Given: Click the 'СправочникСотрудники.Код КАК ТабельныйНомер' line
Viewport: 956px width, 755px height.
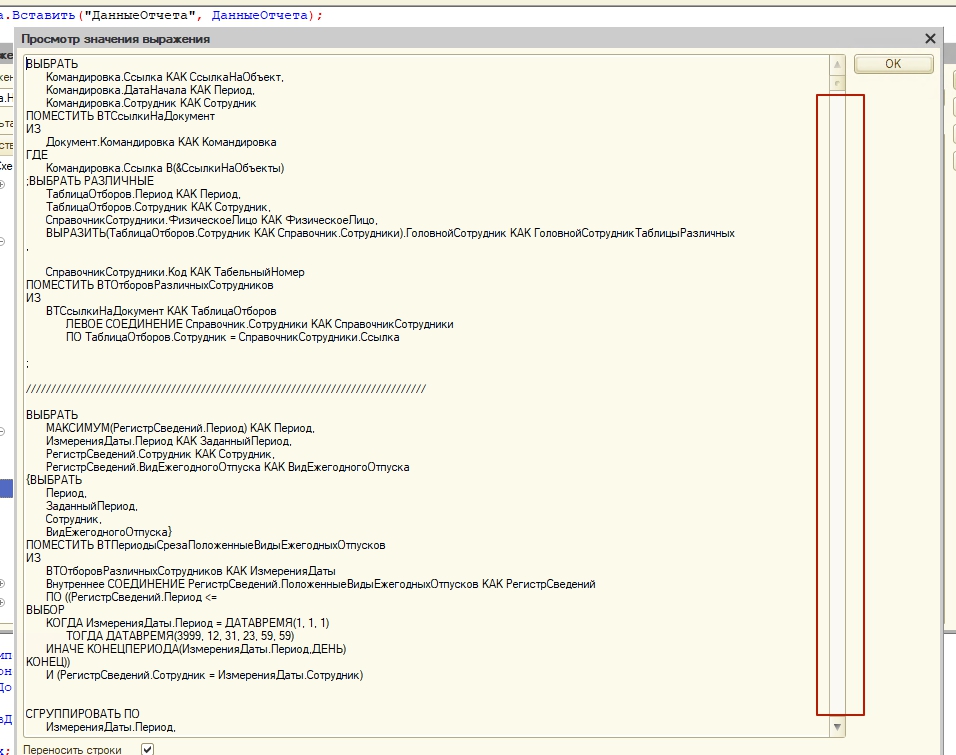Looking at the screenshot, I should click(x=174, y=272).
